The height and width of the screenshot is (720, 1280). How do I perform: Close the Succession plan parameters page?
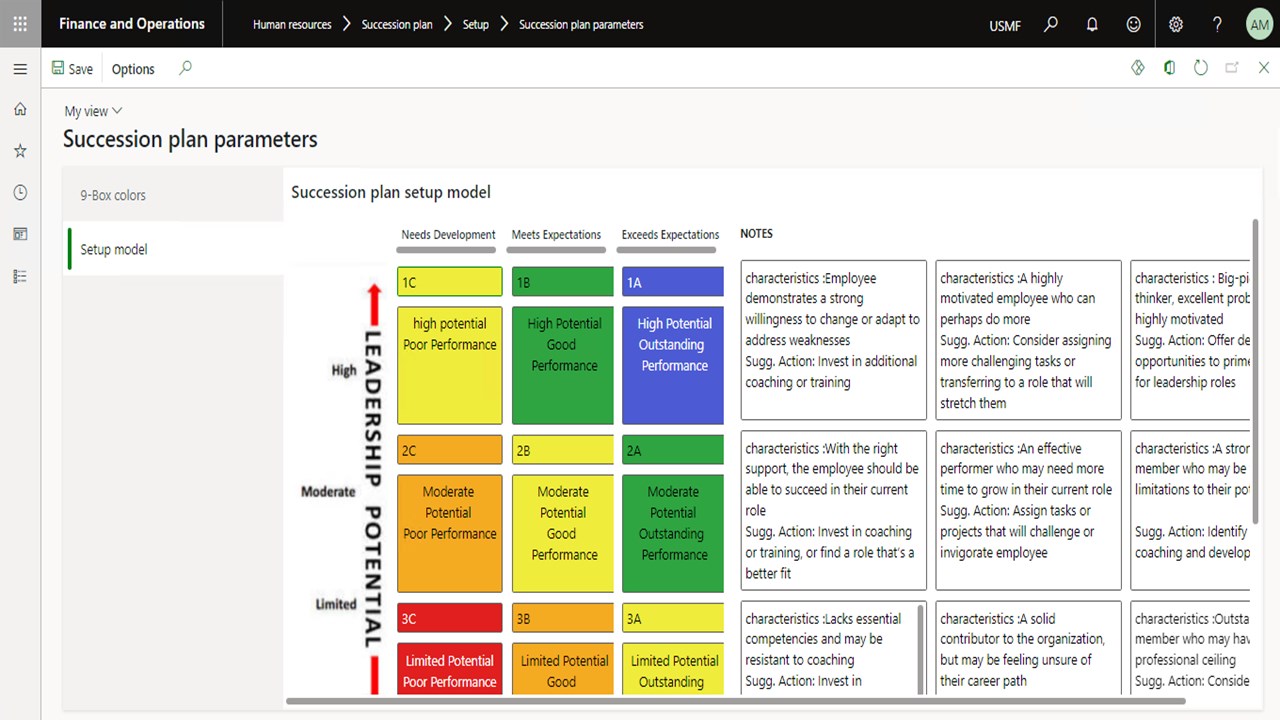coord(1264,68)
